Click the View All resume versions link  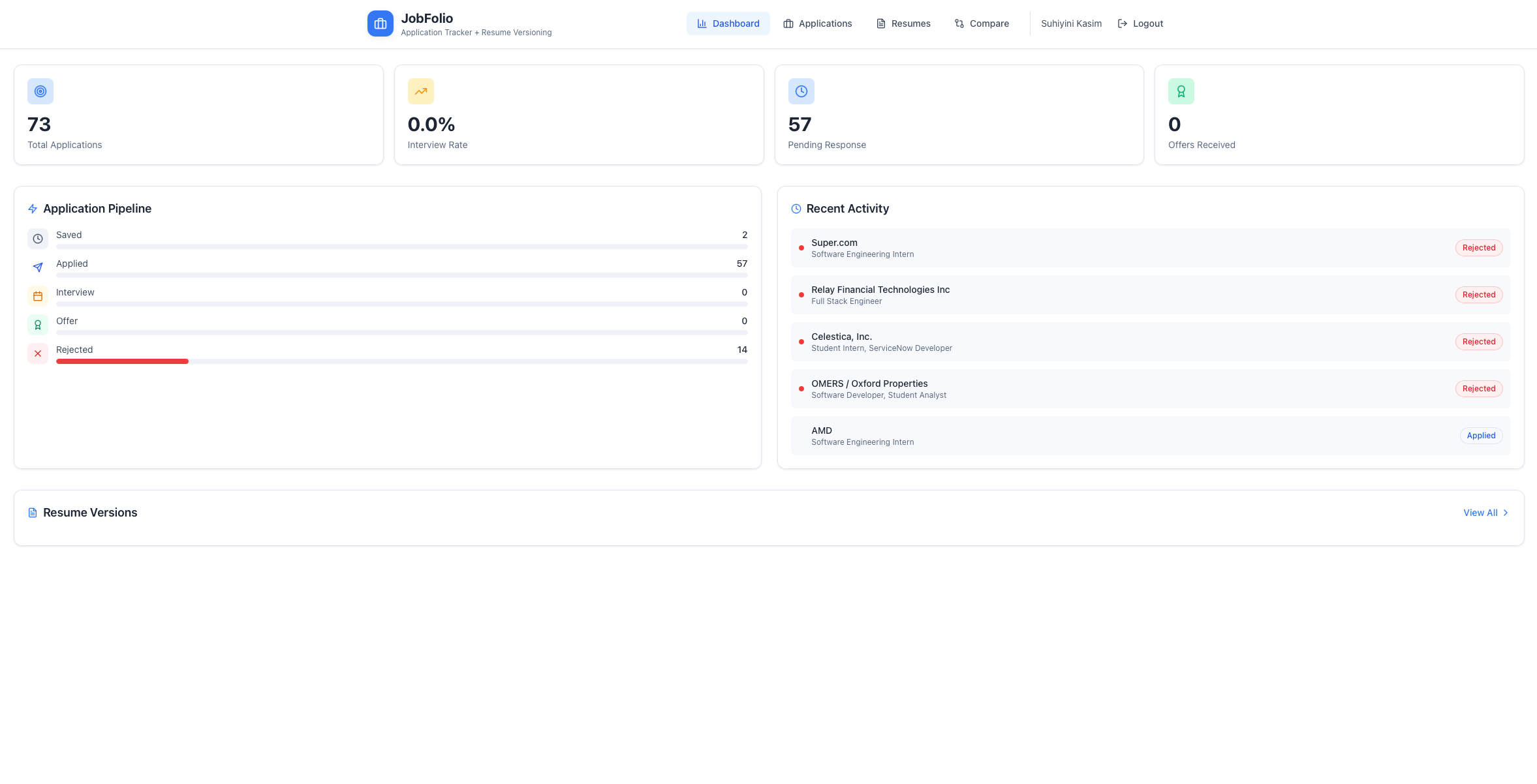point(1480,513)
